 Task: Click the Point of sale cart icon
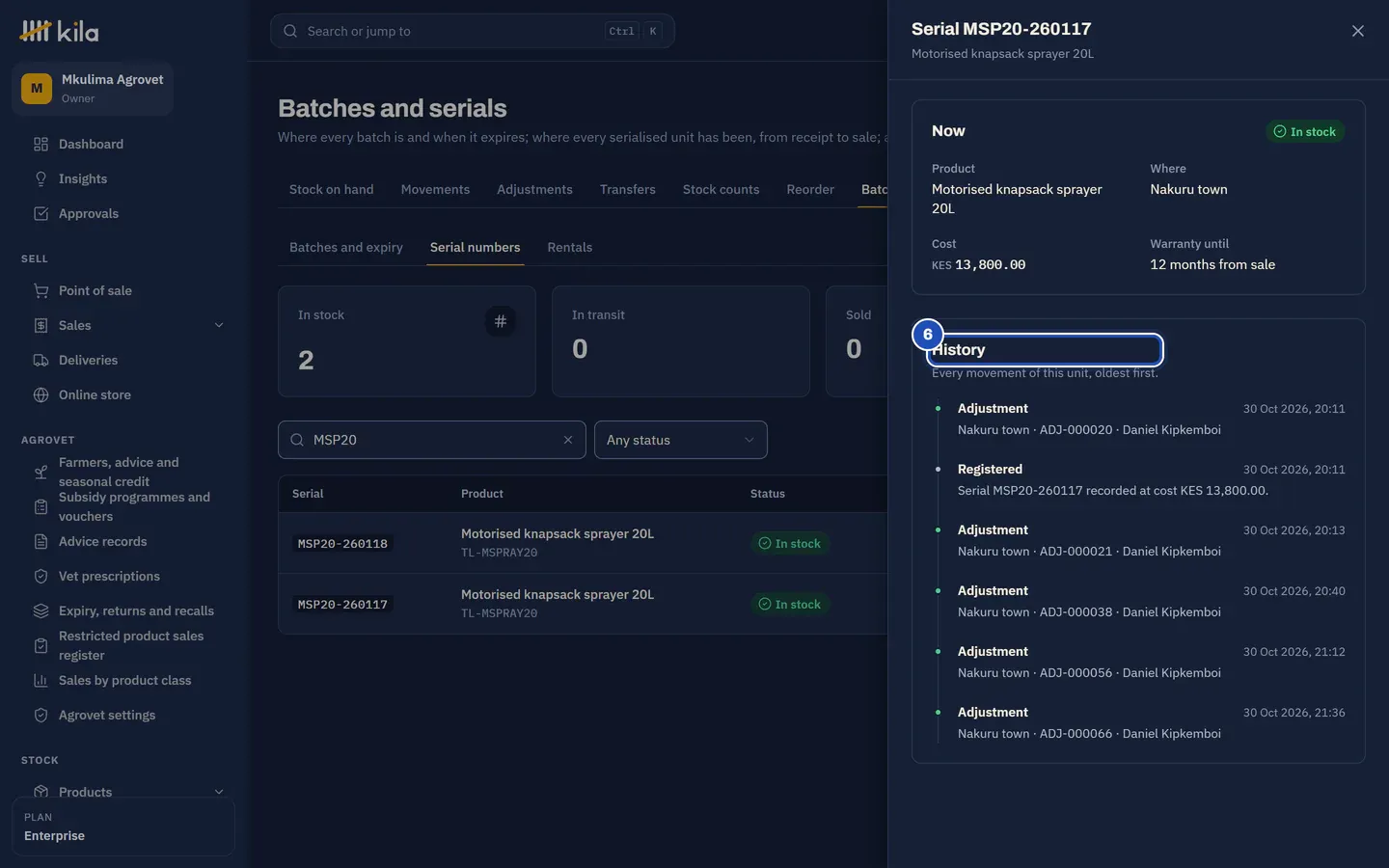pos(41,291)
